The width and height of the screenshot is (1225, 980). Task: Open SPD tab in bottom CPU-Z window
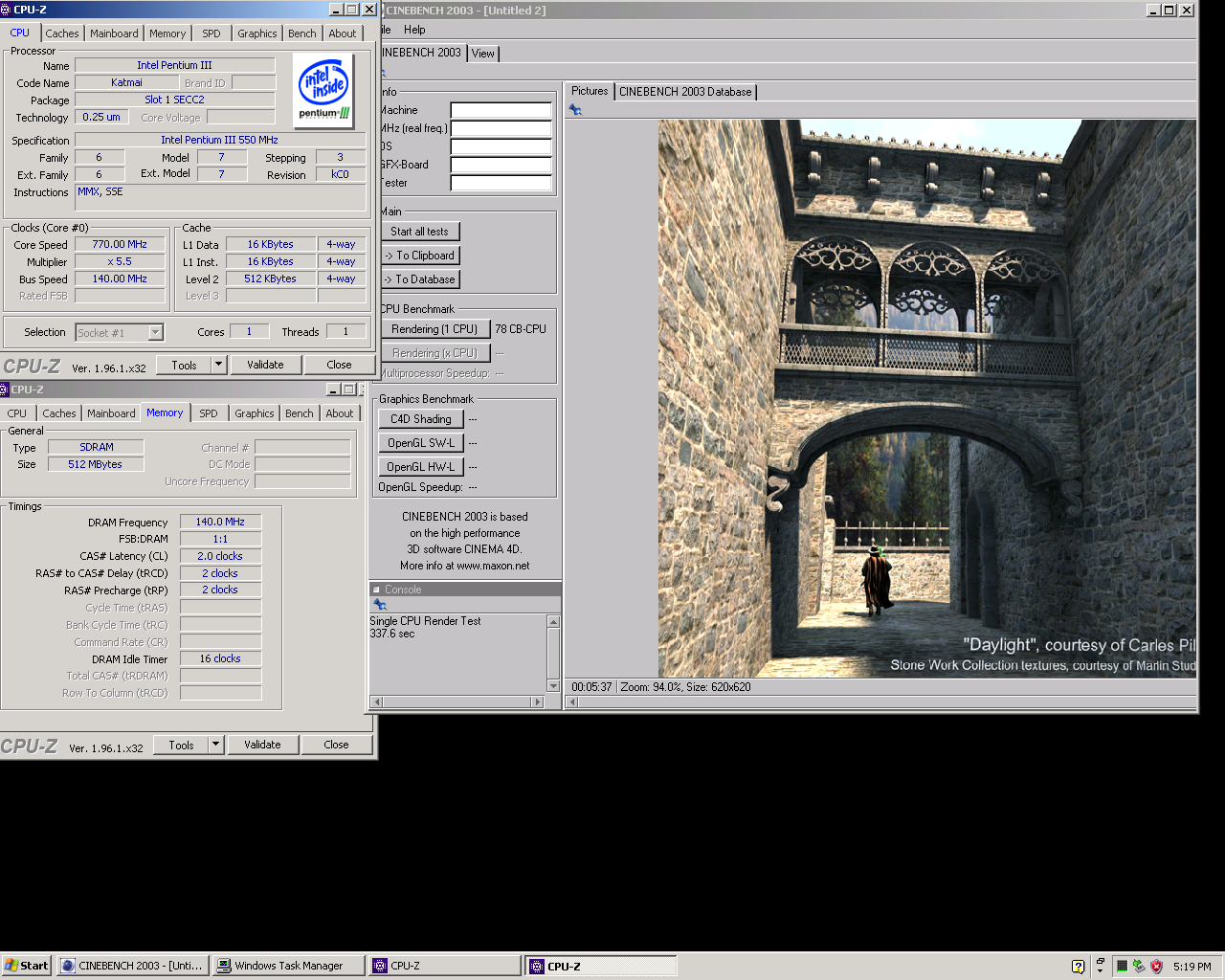pos(209,413)
